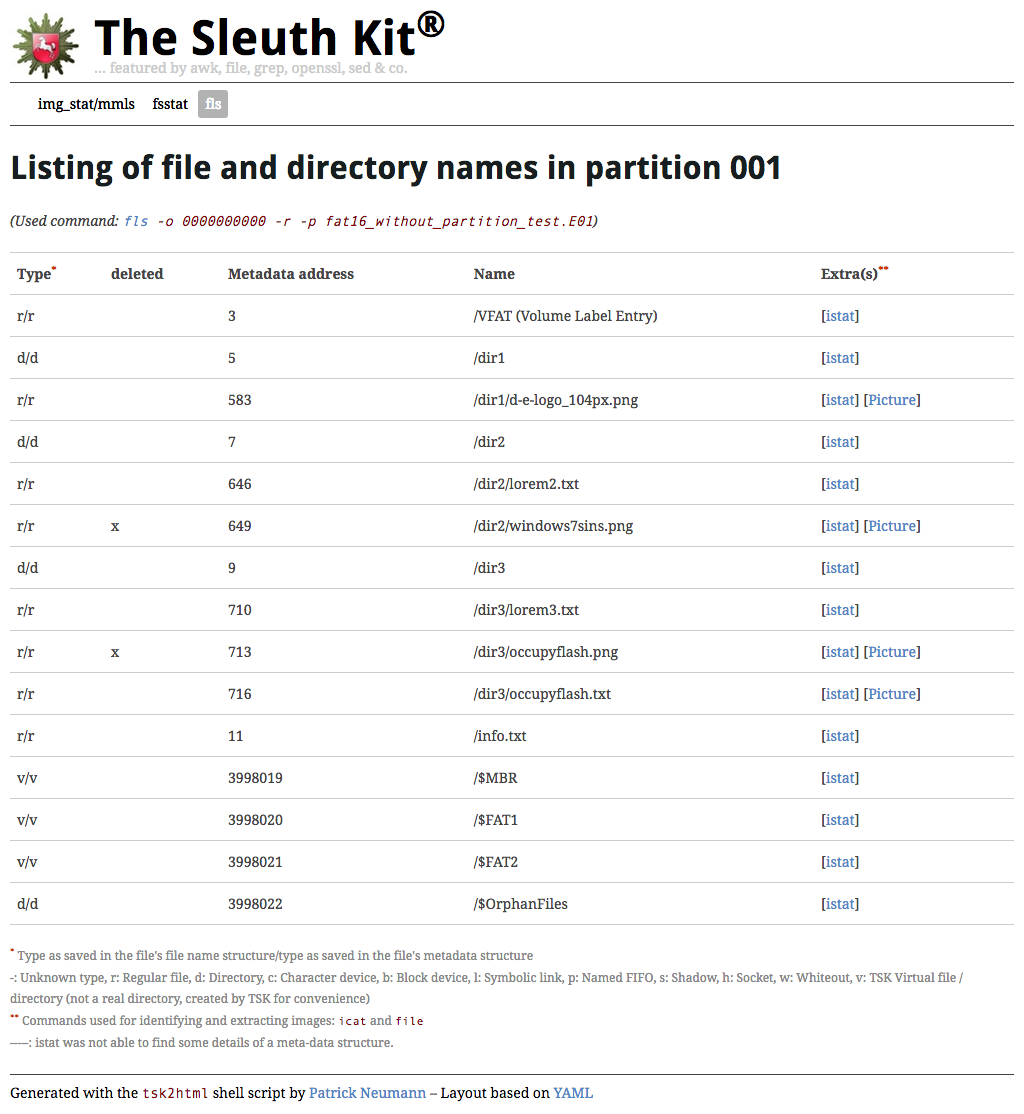Open istat link for /dir3
Screen dimensions: 1024x1114
[x=840, y=567]
